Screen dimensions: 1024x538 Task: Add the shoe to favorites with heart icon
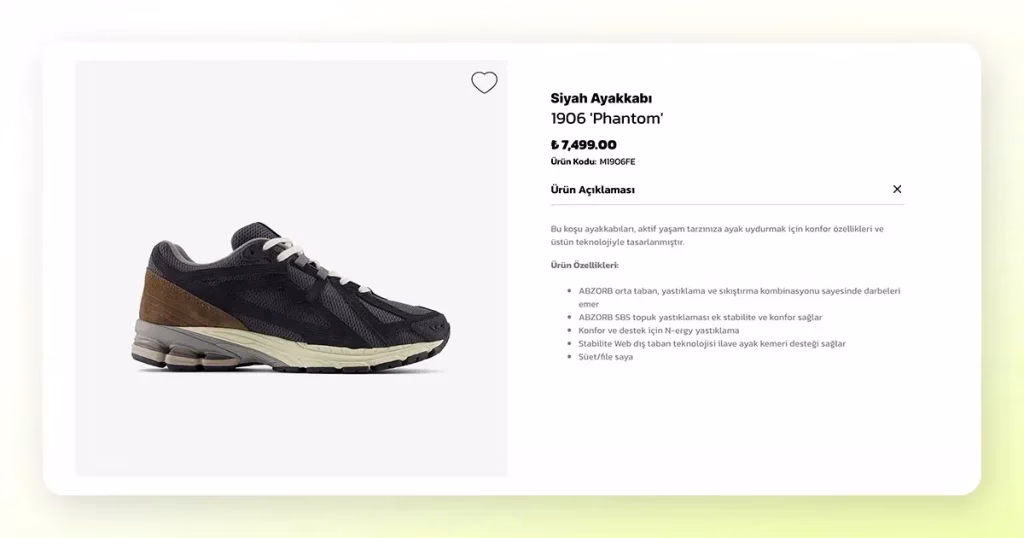pyautogui.click(x=484, y=82)
